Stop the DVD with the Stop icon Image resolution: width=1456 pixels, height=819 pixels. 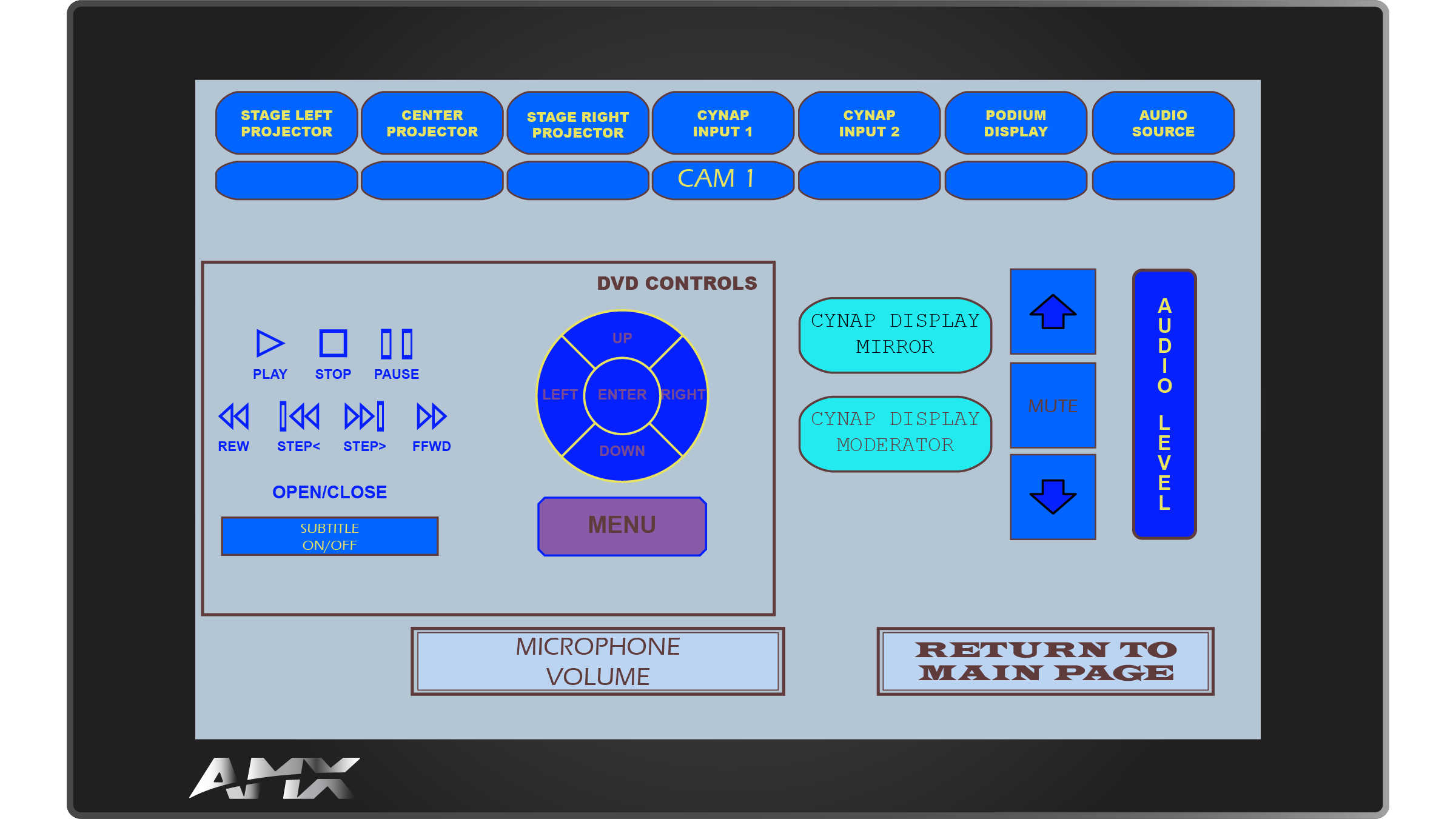click(333, 344)
